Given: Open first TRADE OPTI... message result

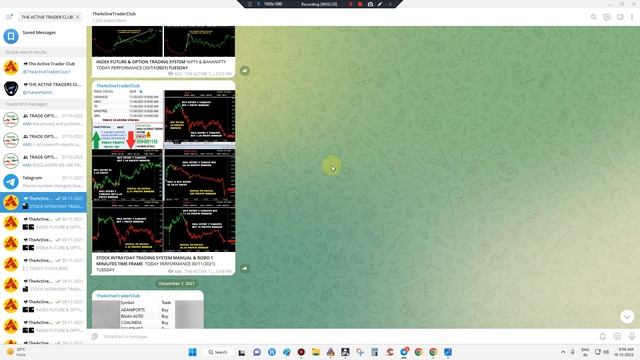Looking at the screenshot, I should point(43,120).
